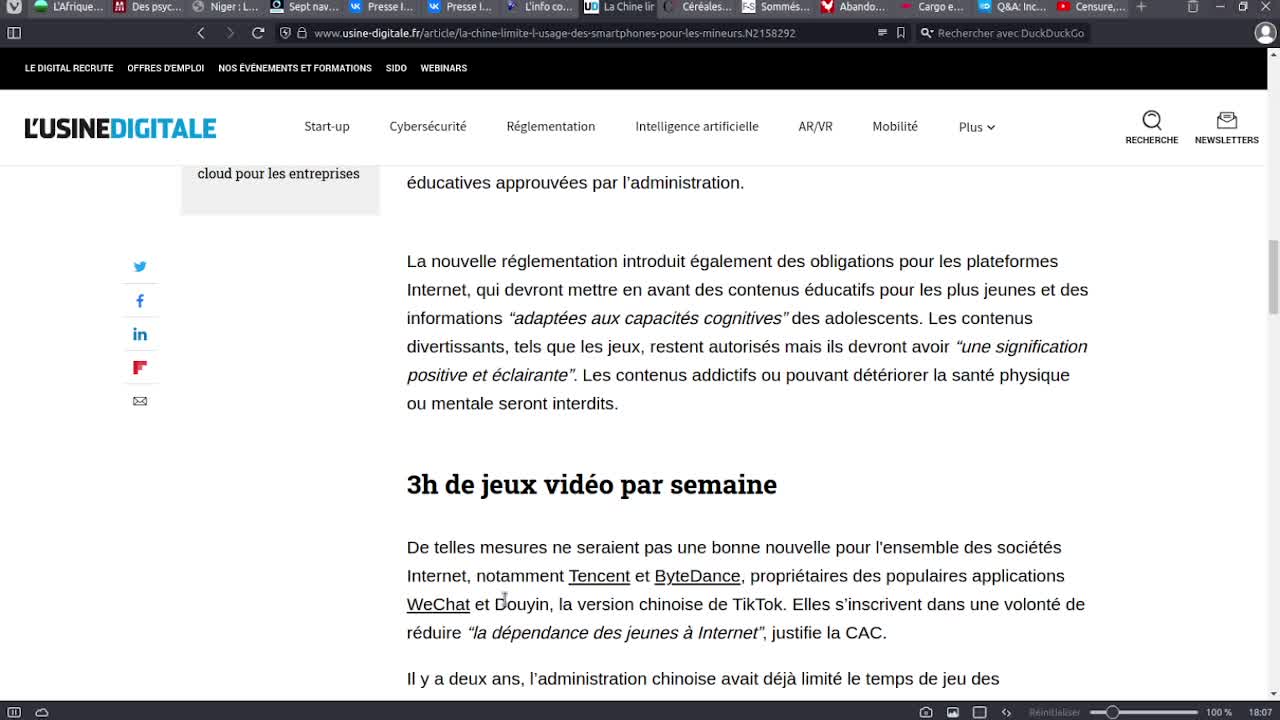This screenshot has height=720, width=1280.
Task: Go back to previous page
Action: 201,33
